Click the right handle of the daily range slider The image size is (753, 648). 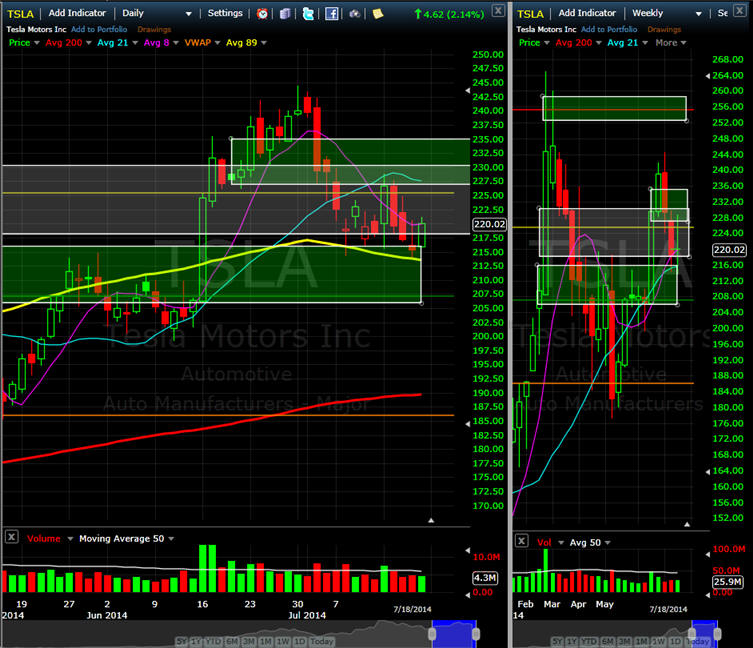click(x=476, y=634)
